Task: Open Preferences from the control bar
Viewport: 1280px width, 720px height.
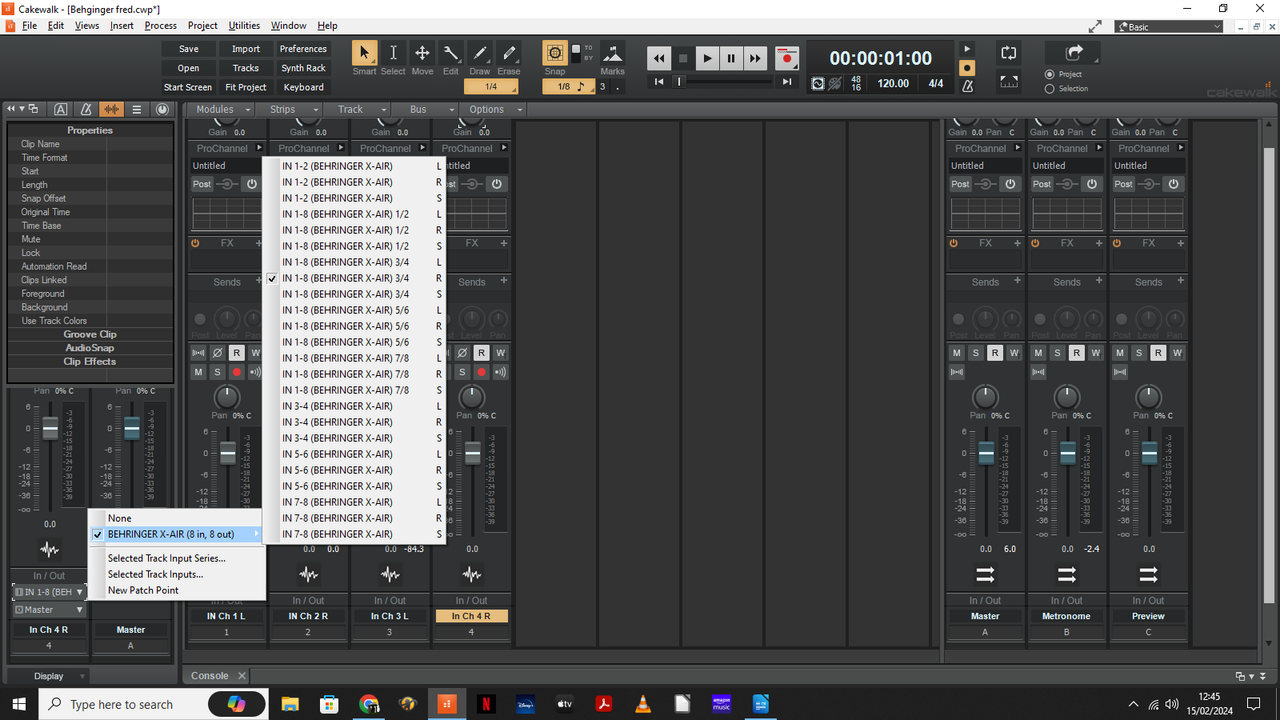Action: [x=303, y=49]
